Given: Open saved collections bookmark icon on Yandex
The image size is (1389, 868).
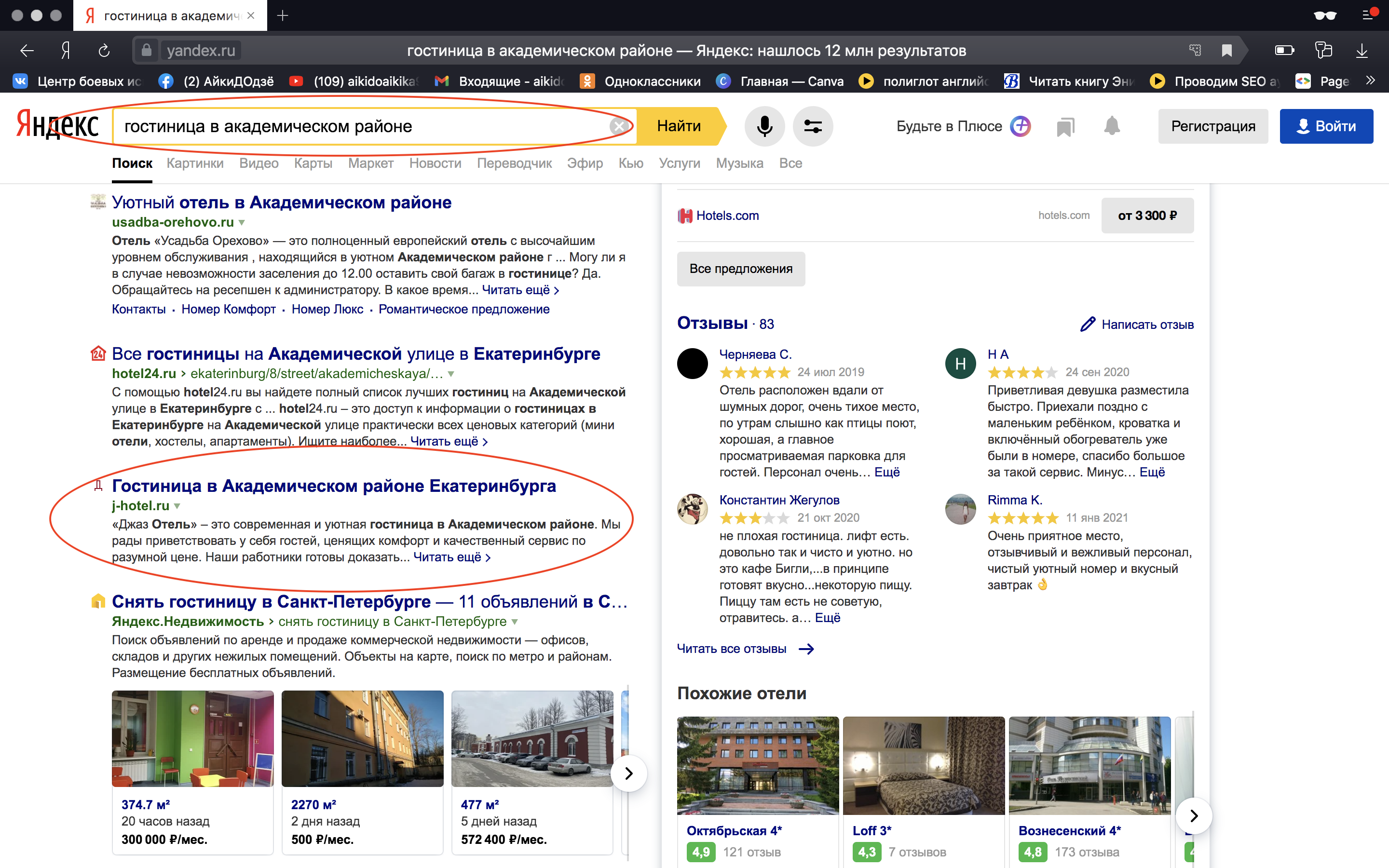Looking at the screenshot, I should coord(1065,126).
